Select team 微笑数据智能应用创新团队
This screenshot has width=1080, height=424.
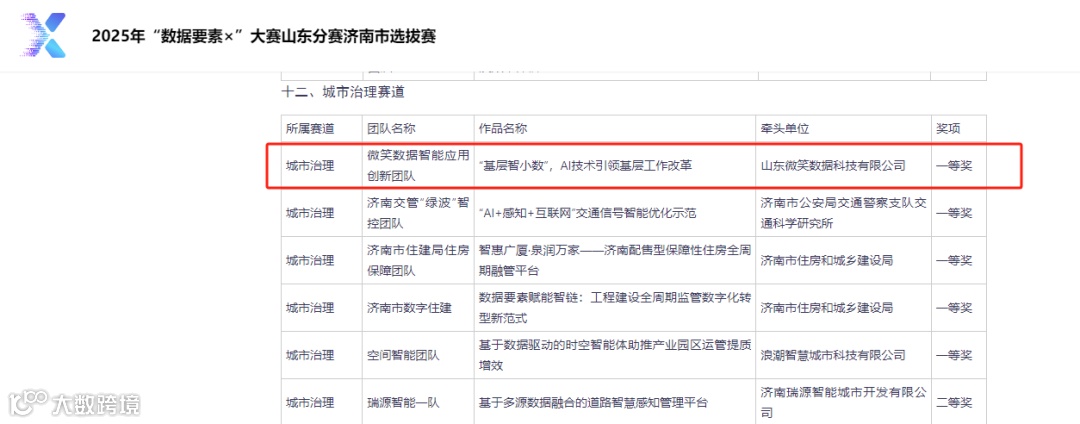(418, 166)
